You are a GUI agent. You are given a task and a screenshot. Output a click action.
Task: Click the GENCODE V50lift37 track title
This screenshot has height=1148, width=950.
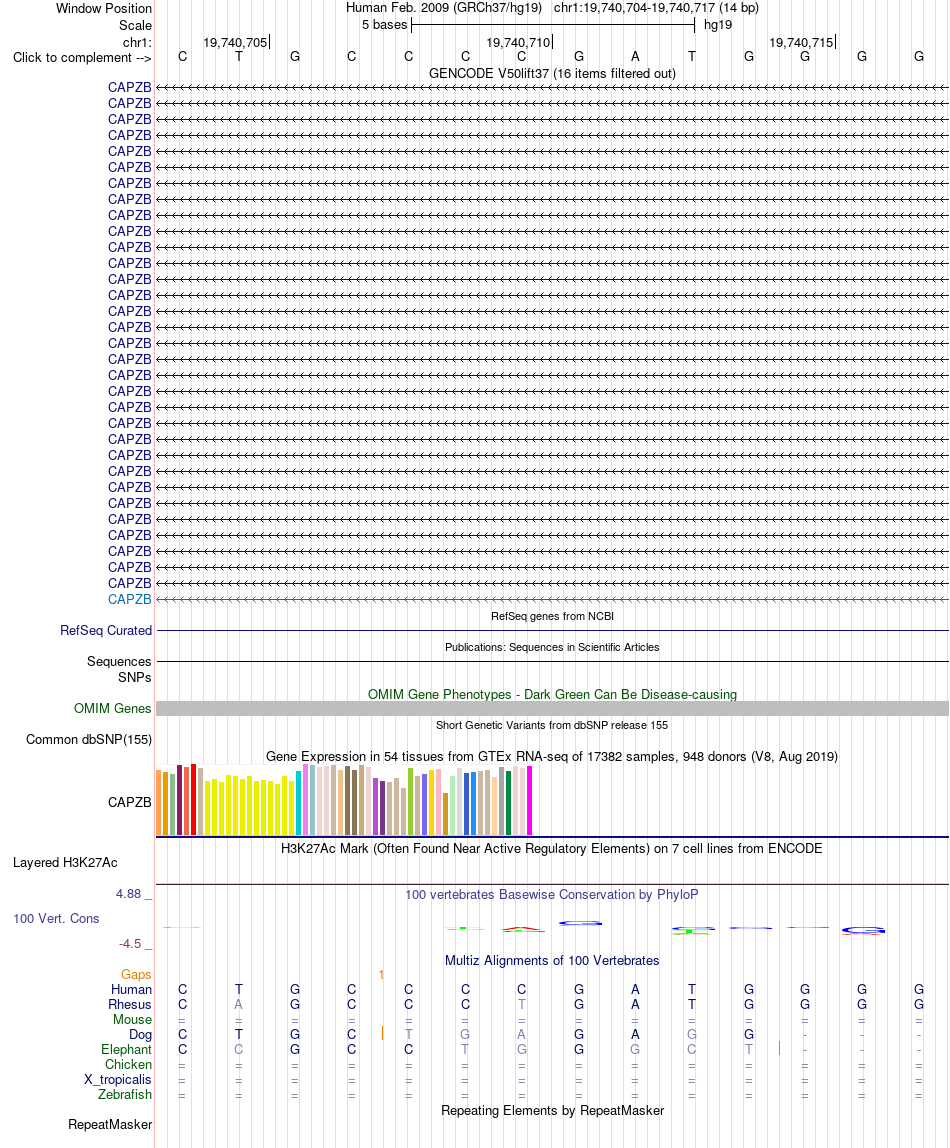552,73
